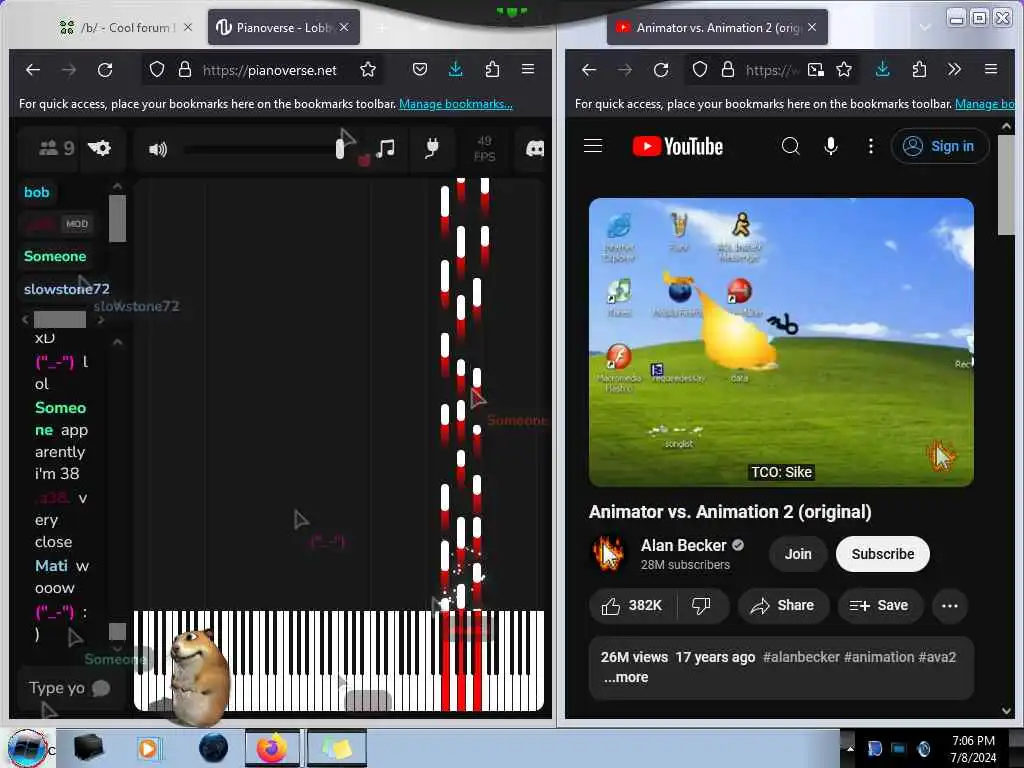Expand more tools chevron in YouTube window
1024x768 pixels.
[x=954, y=69]
